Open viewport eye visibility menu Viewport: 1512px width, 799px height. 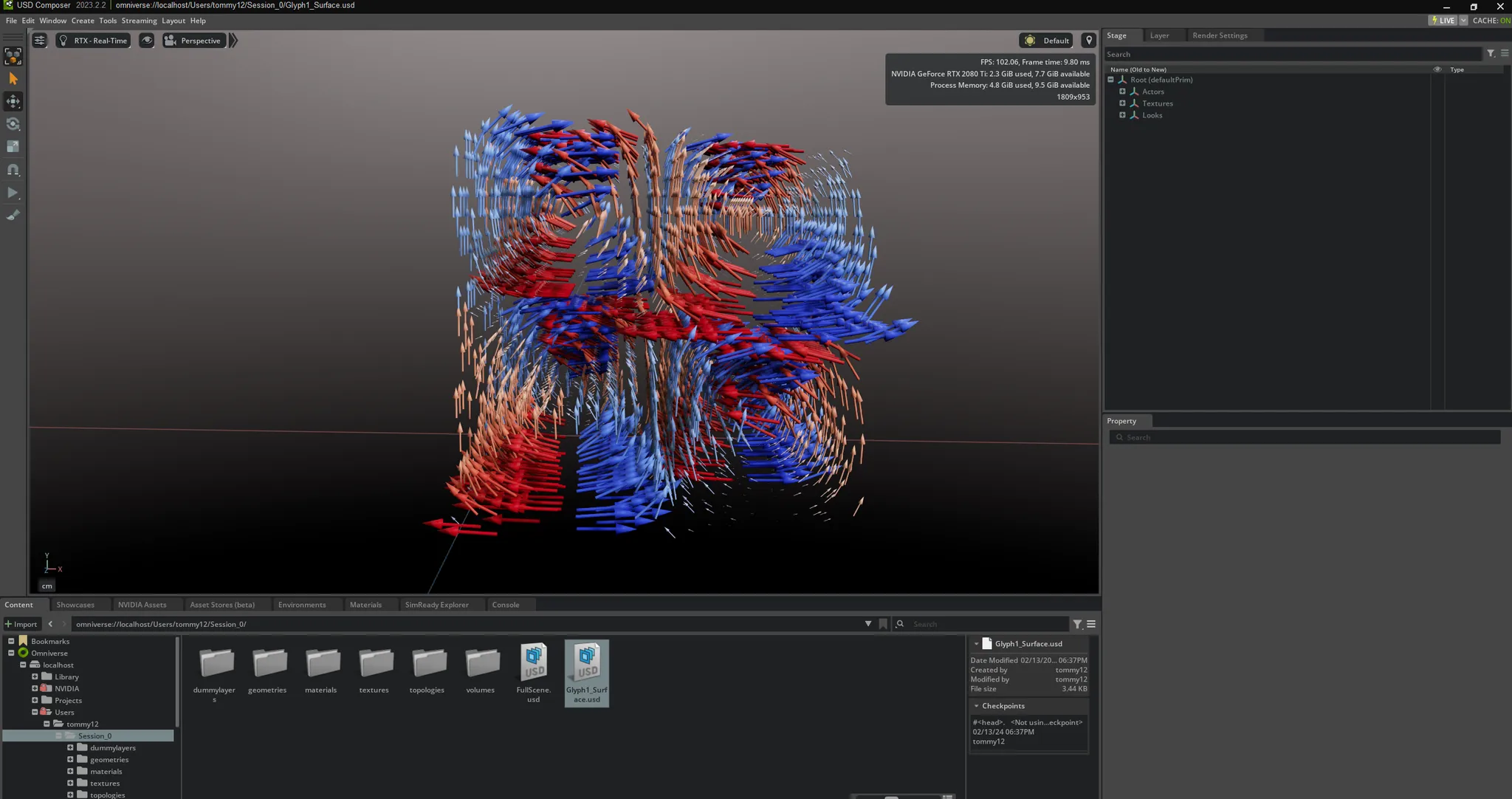point(147,41)
